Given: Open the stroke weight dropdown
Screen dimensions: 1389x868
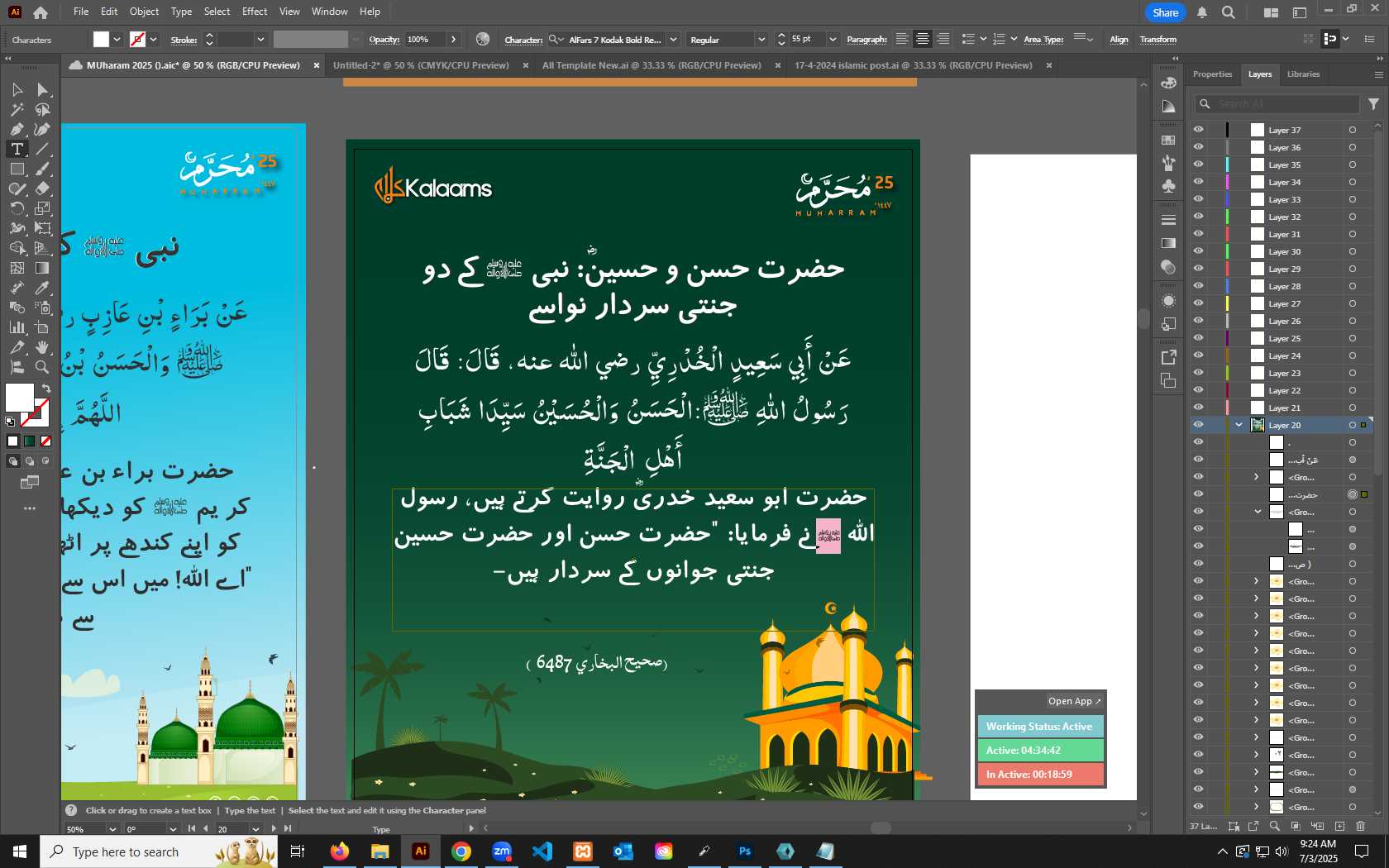Looking at the screenshot, I should tap(260, 39).
